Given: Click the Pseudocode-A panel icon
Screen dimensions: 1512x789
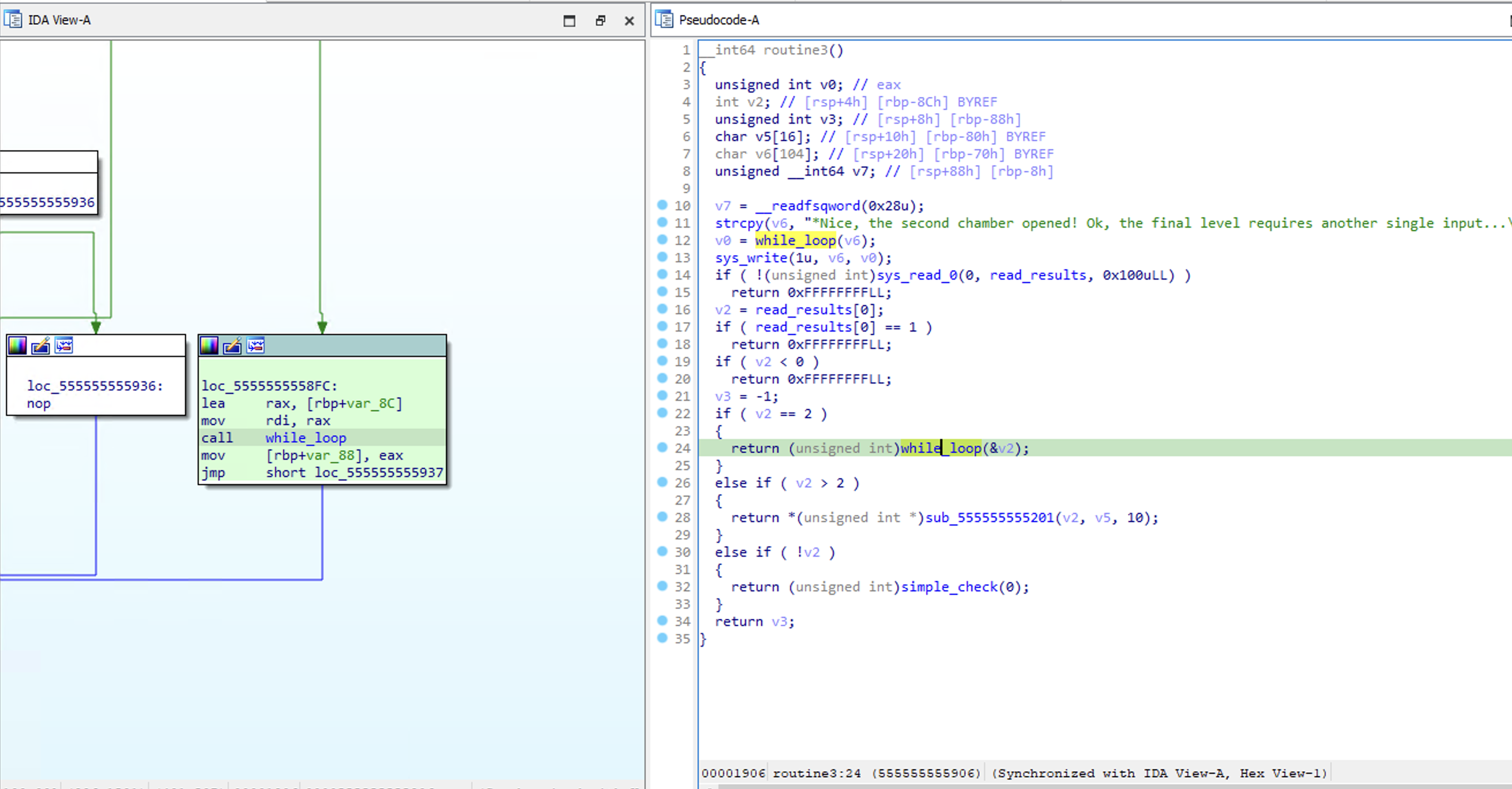Looking at the screenshot, I should point(664,20).
